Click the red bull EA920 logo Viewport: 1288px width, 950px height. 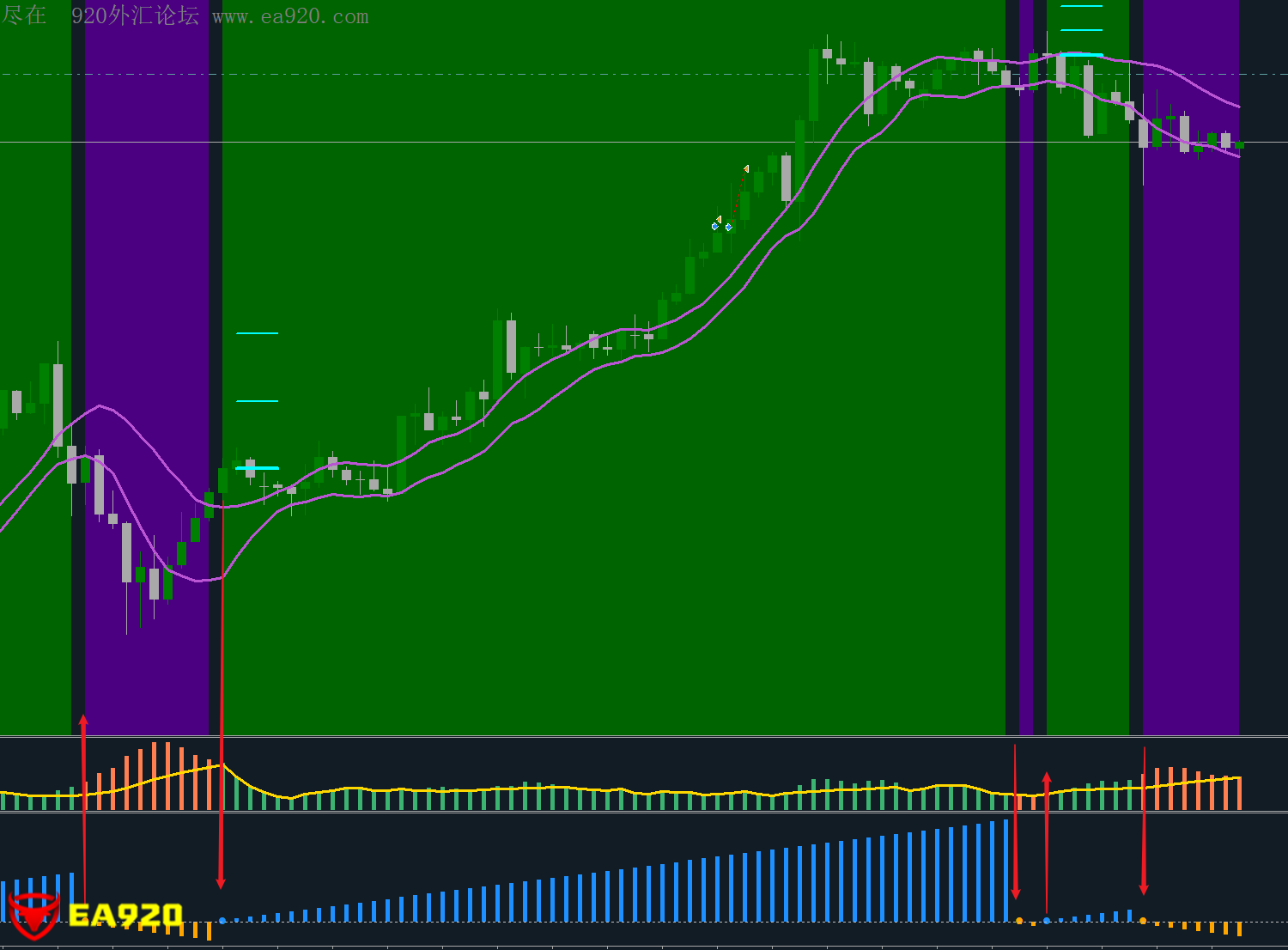(34, 916)
